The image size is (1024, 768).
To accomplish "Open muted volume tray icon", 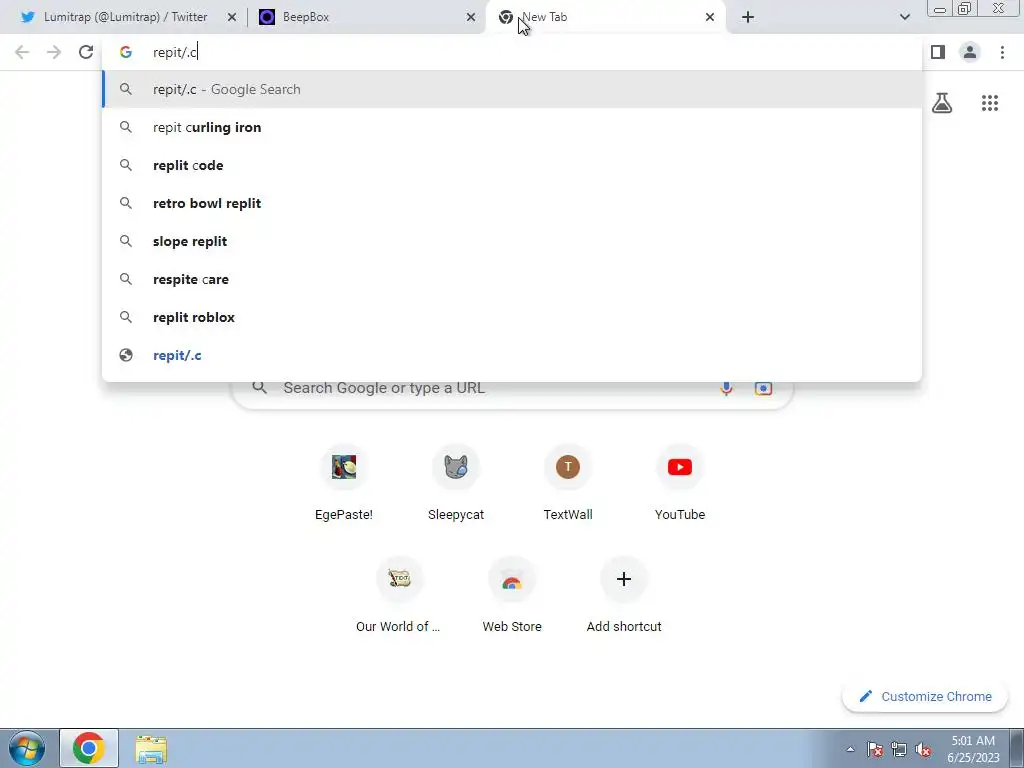I will click(x=923, y=749).
